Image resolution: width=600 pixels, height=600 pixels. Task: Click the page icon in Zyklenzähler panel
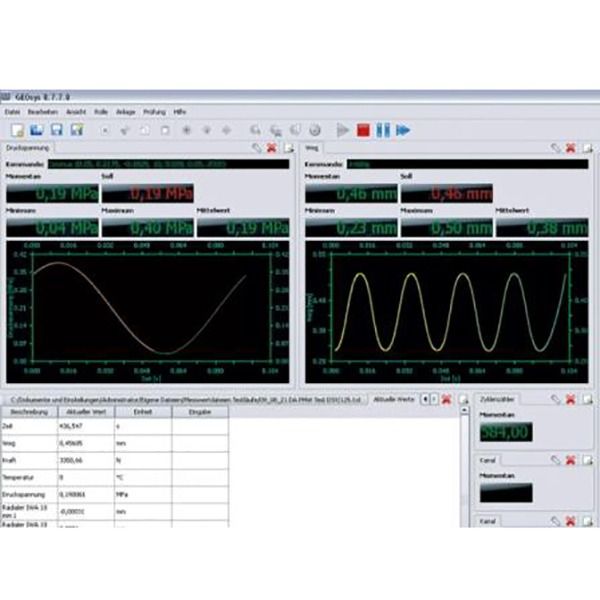pos(587,399)
